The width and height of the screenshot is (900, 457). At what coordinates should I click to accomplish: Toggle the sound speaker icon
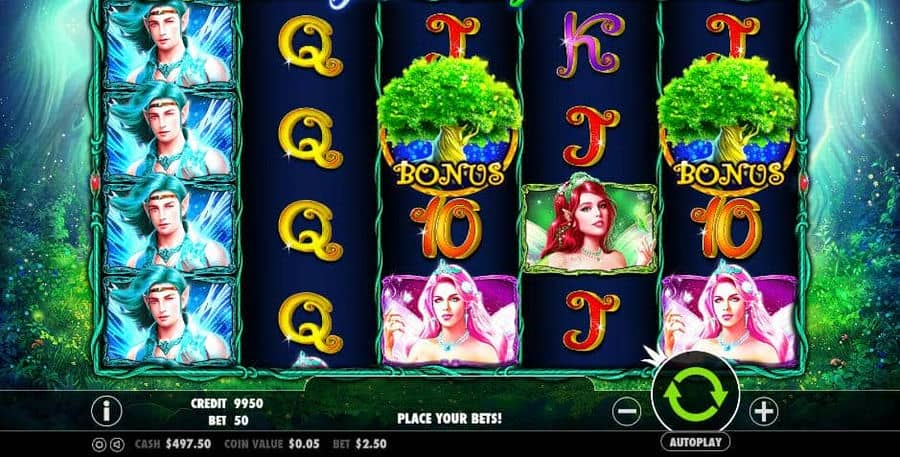[117, 444]
